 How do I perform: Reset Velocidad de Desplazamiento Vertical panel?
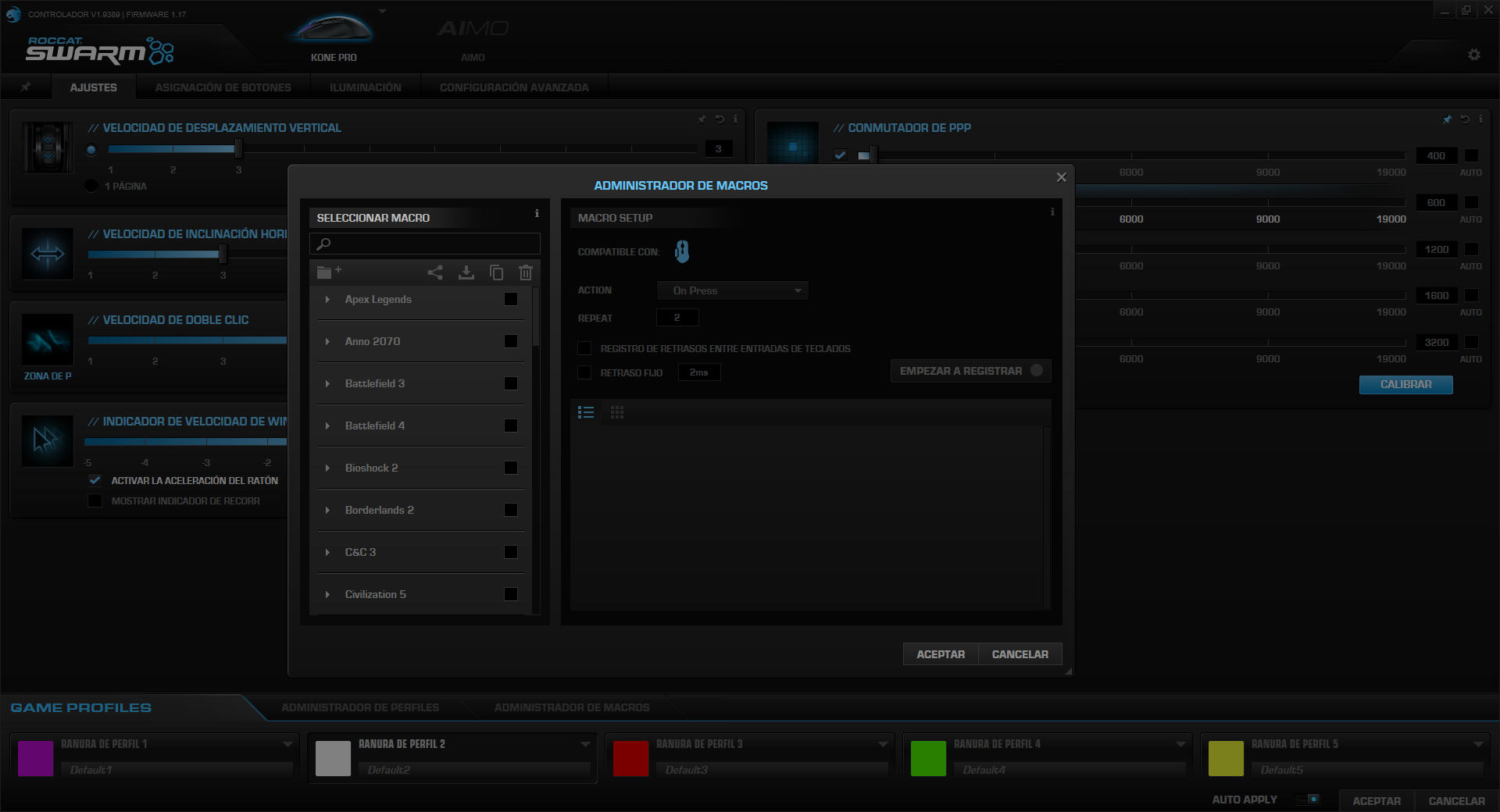tap(720, 119)
